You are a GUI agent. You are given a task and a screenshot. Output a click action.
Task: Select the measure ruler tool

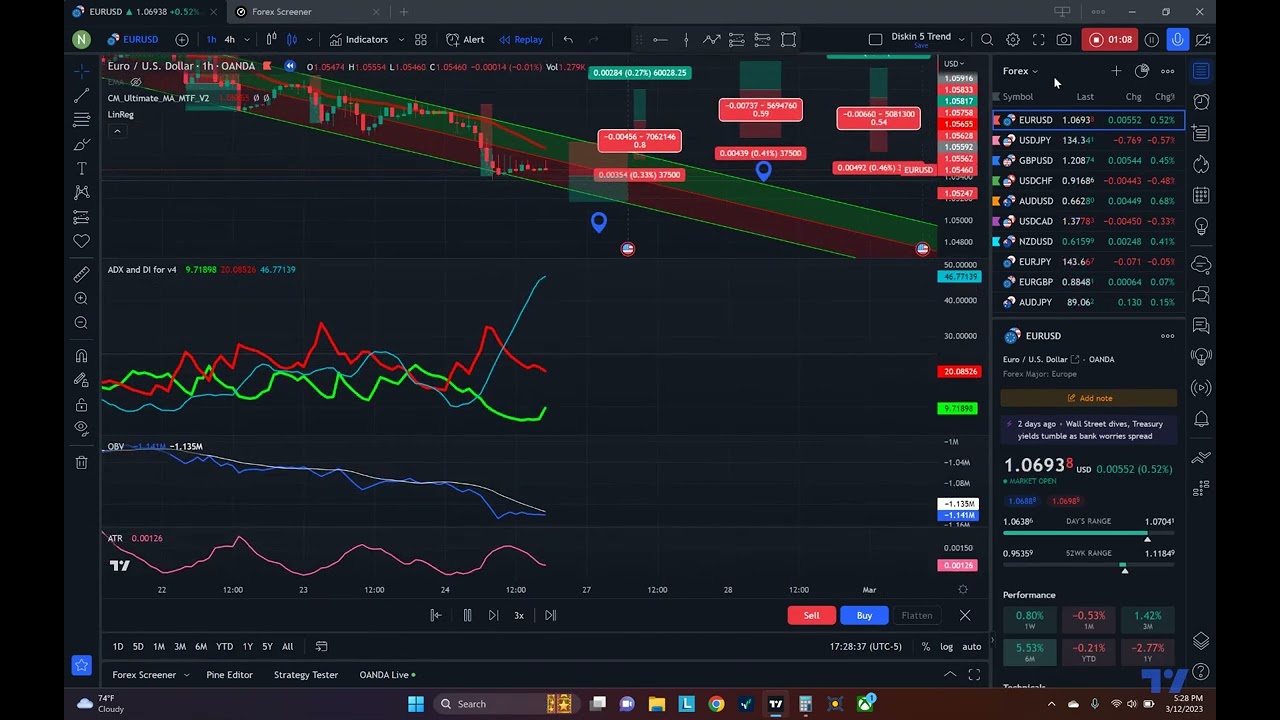click(82, 274)
